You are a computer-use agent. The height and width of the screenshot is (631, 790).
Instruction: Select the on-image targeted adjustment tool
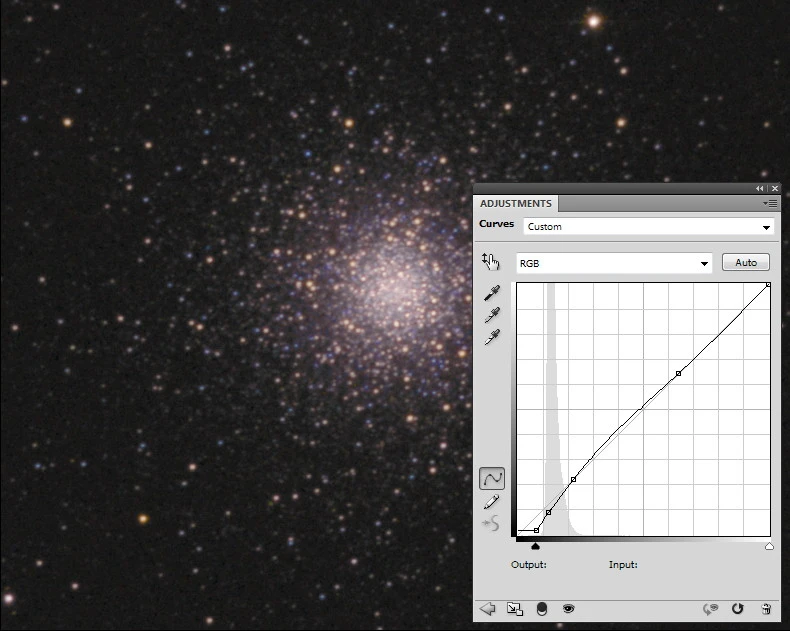tap(490, 262)
